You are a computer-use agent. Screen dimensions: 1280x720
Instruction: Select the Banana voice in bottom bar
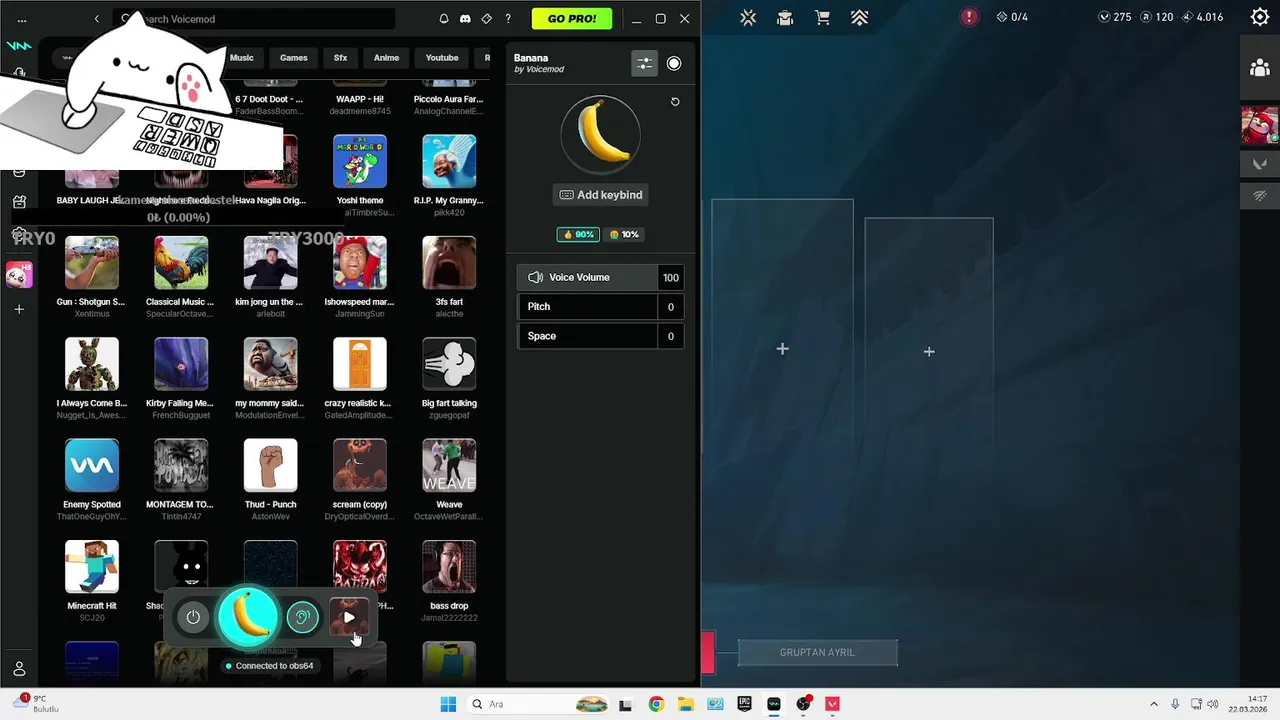click(x=248, y=615)
